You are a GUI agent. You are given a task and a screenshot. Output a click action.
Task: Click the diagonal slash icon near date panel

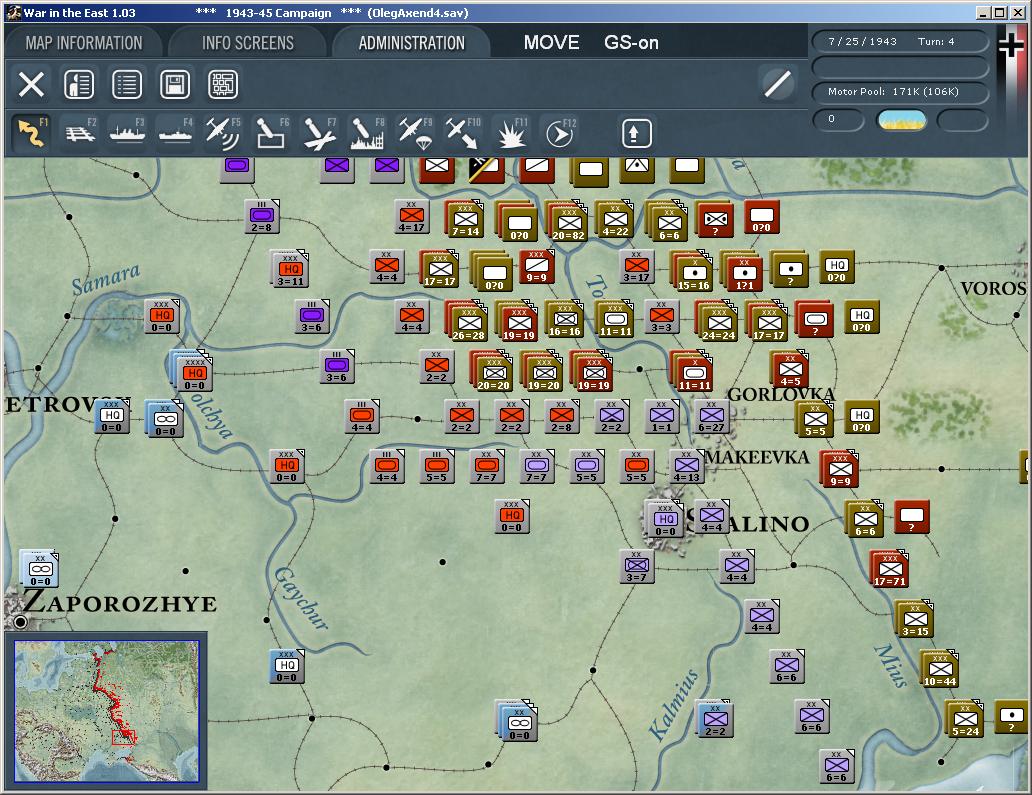[778, 84]
